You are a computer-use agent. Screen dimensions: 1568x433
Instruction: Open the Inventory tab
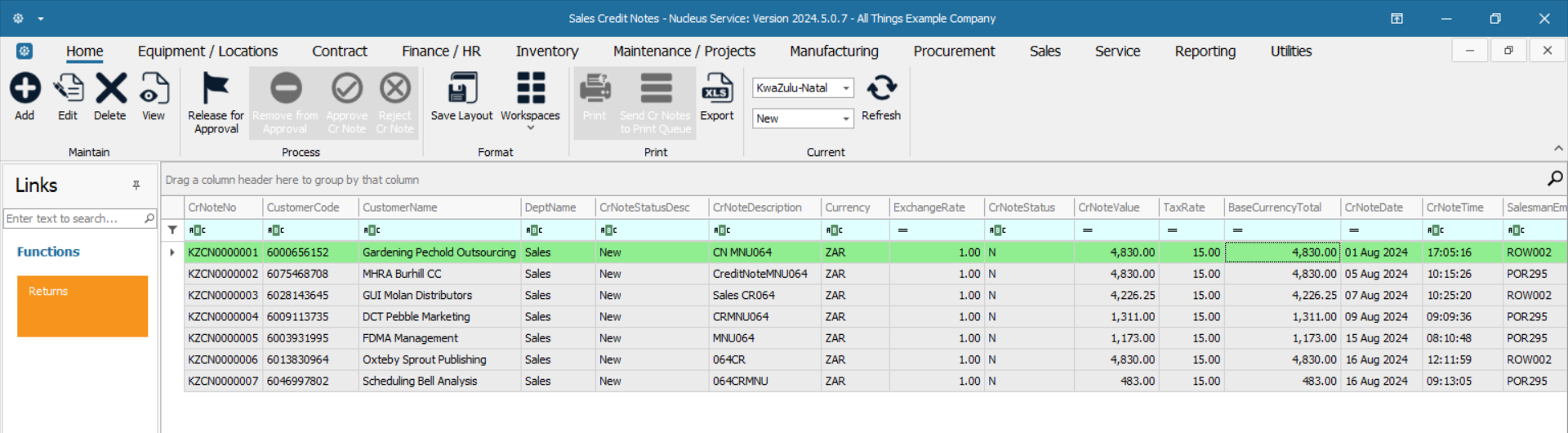tap(547, 51)
